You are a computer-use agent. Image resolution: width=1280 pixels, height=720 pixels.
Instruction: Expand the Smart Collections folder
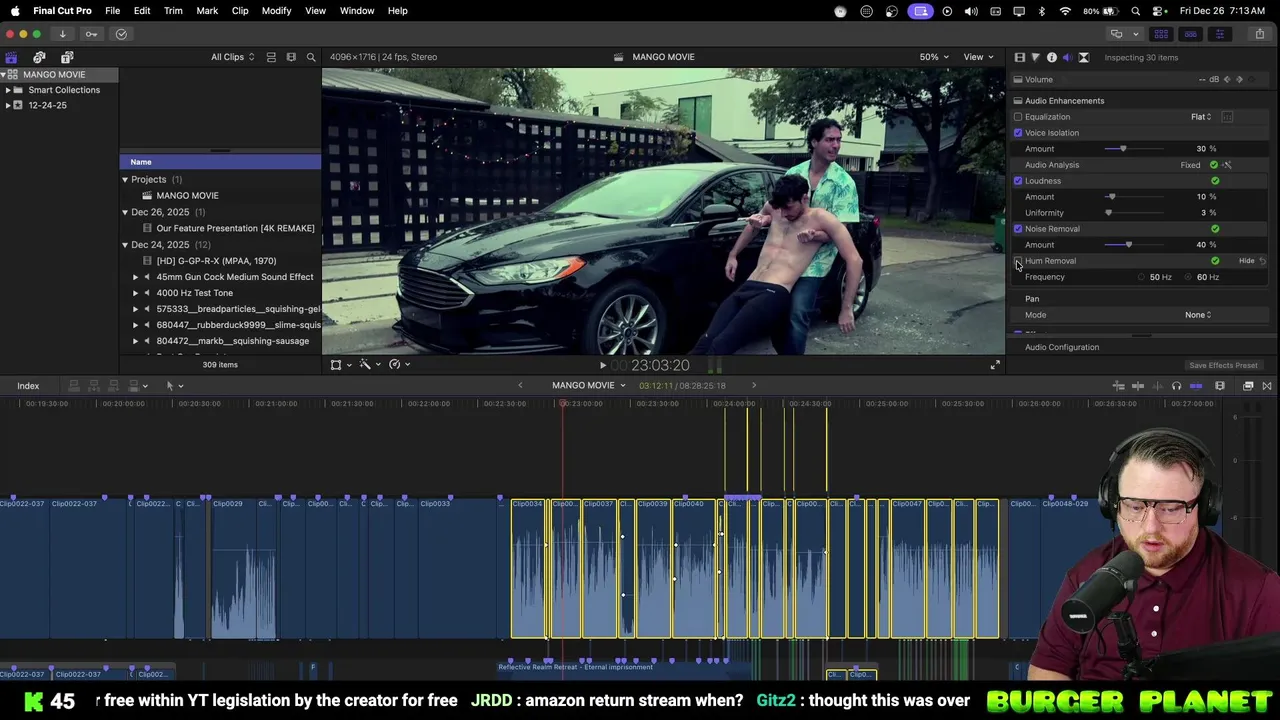tap(8, 90)
